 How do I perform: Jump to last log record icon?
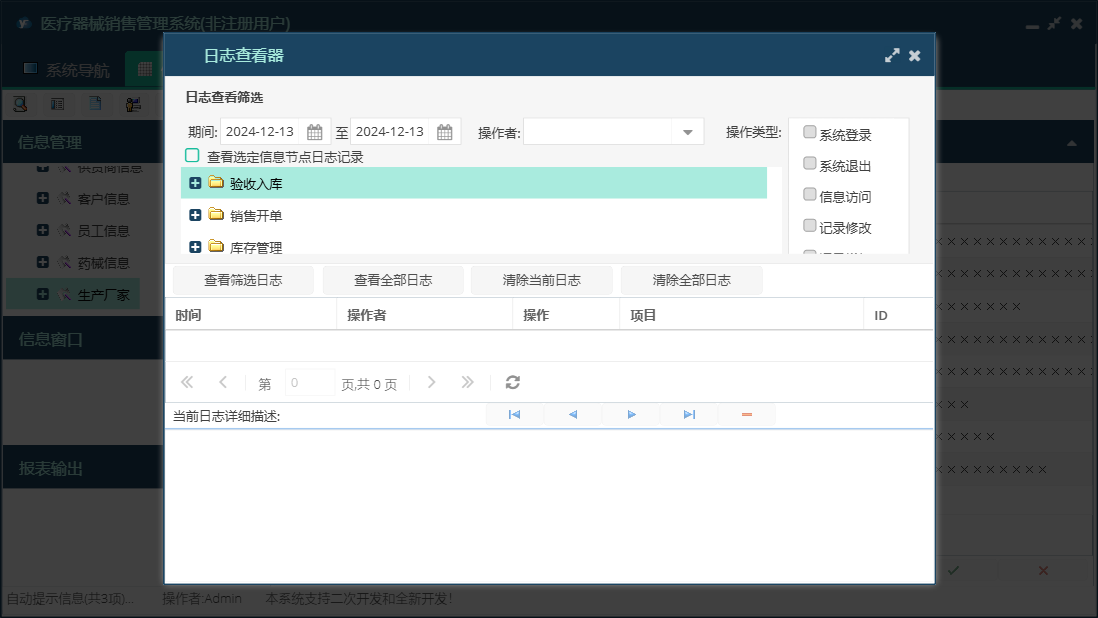pyautogui.click(x=689, y=414)
